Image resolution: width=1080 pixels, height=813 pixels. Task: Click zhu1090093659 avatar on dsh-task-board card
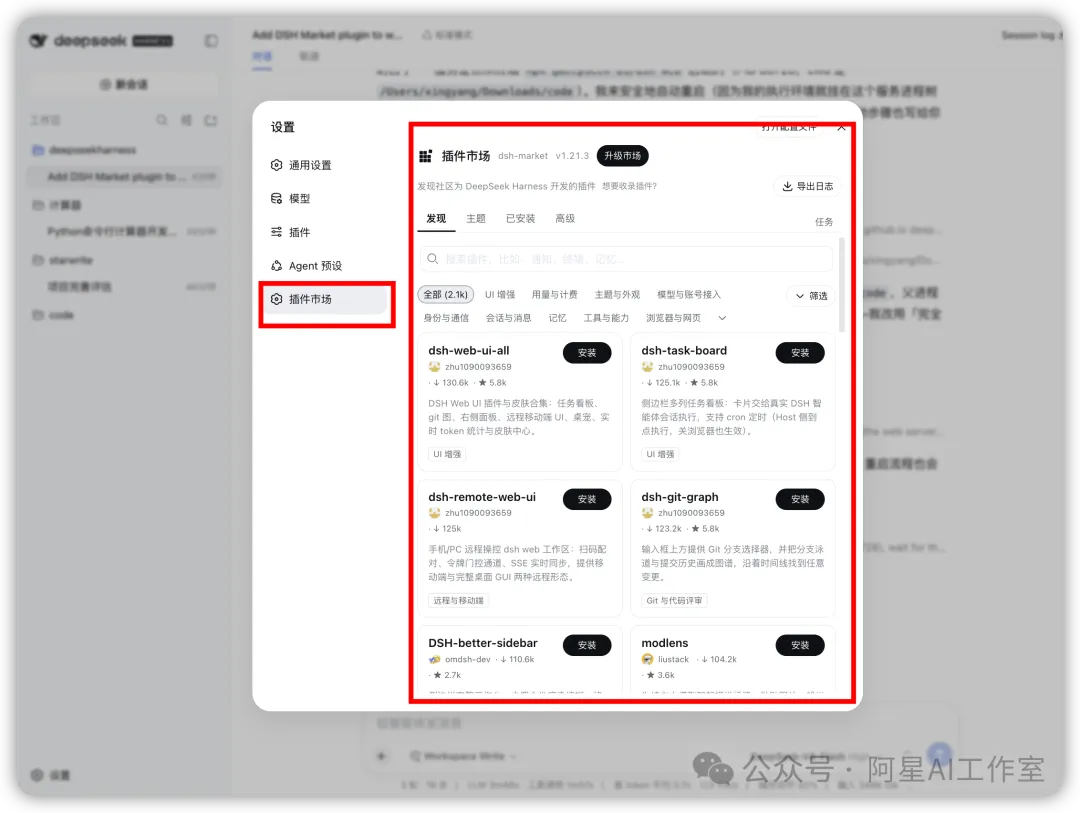[647, 367]
